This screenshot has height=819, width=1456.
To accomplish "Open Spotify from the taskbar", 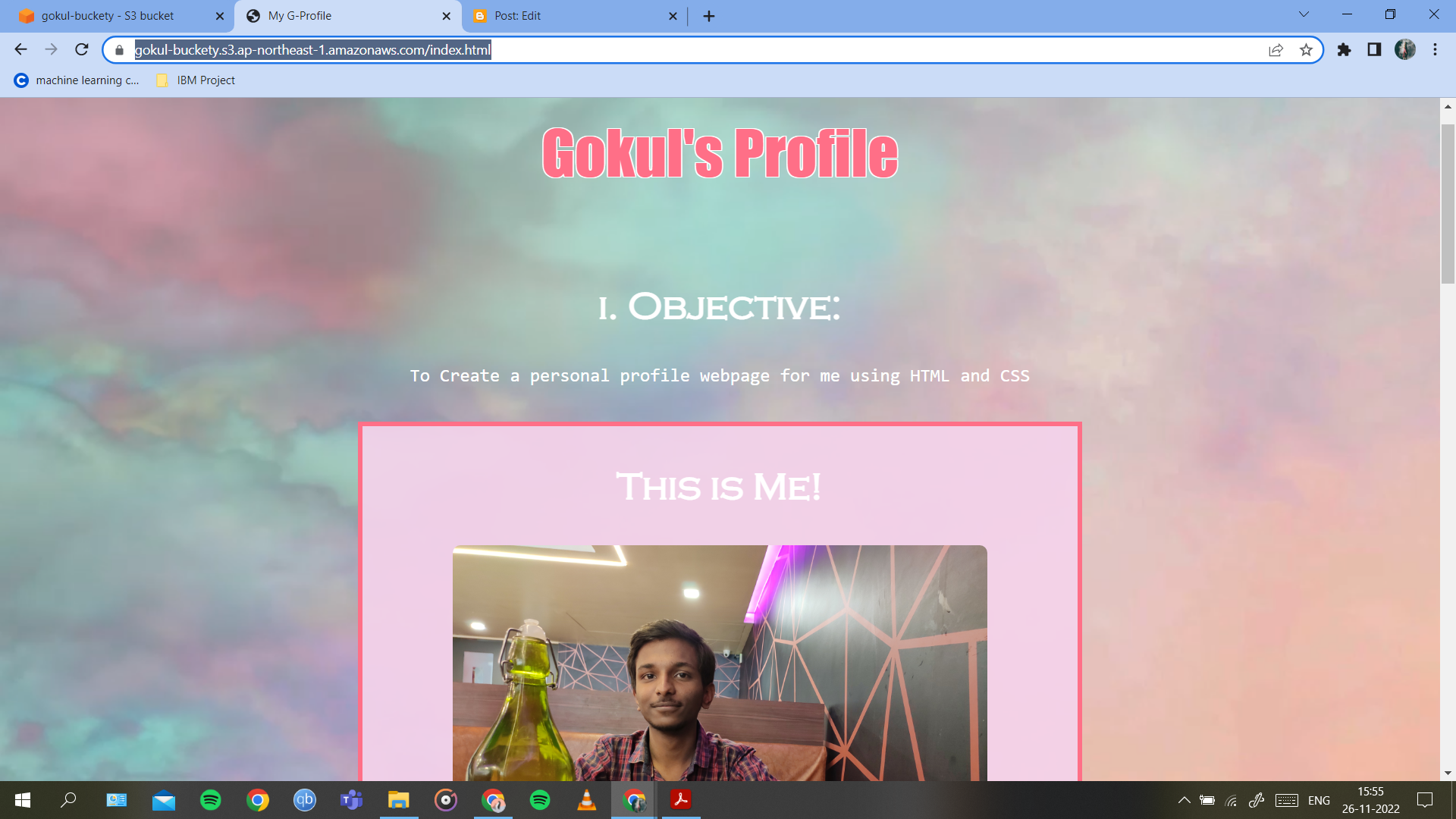I will [x=211, y=800].
